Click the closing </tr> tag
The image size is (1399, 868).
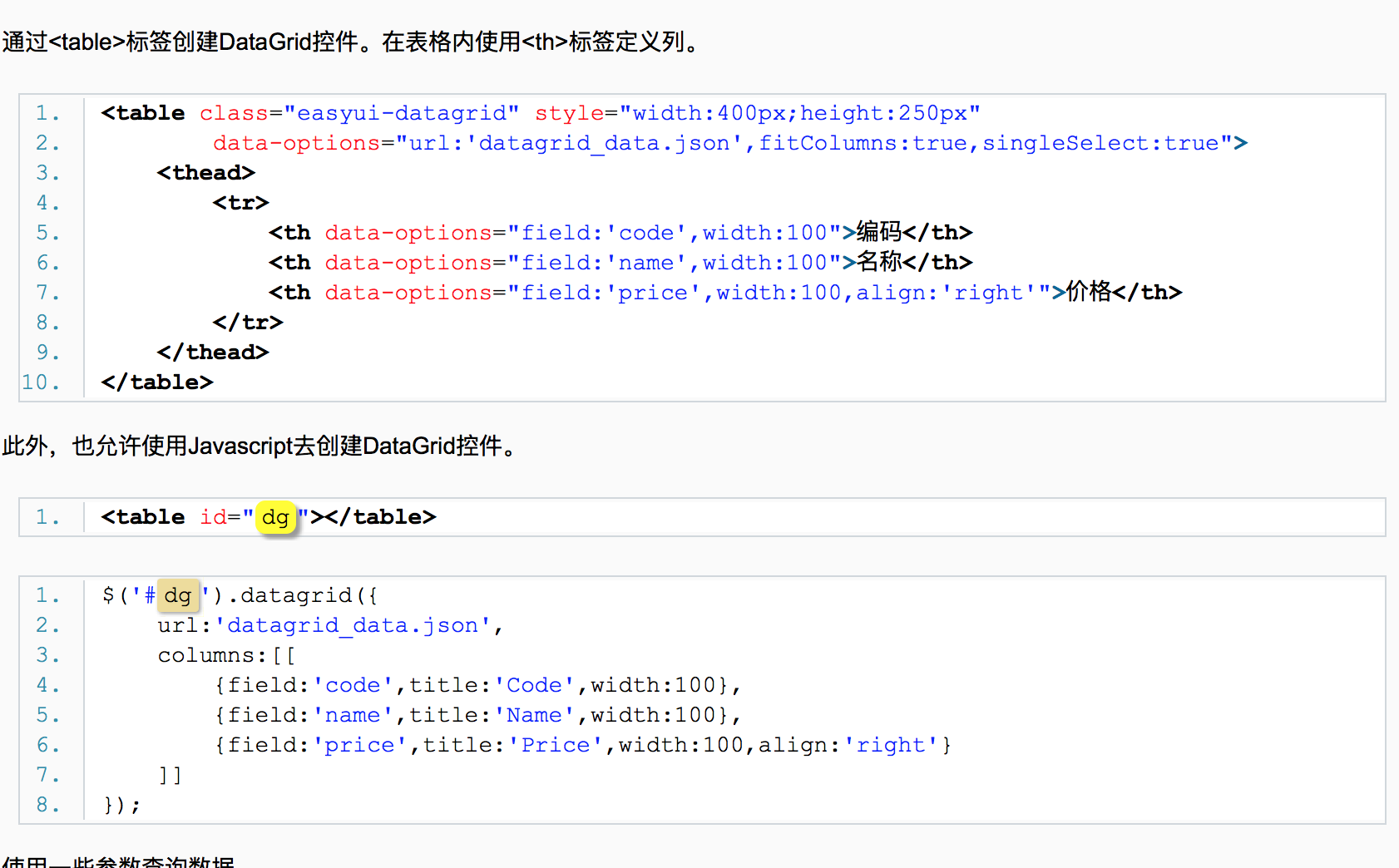248,323
